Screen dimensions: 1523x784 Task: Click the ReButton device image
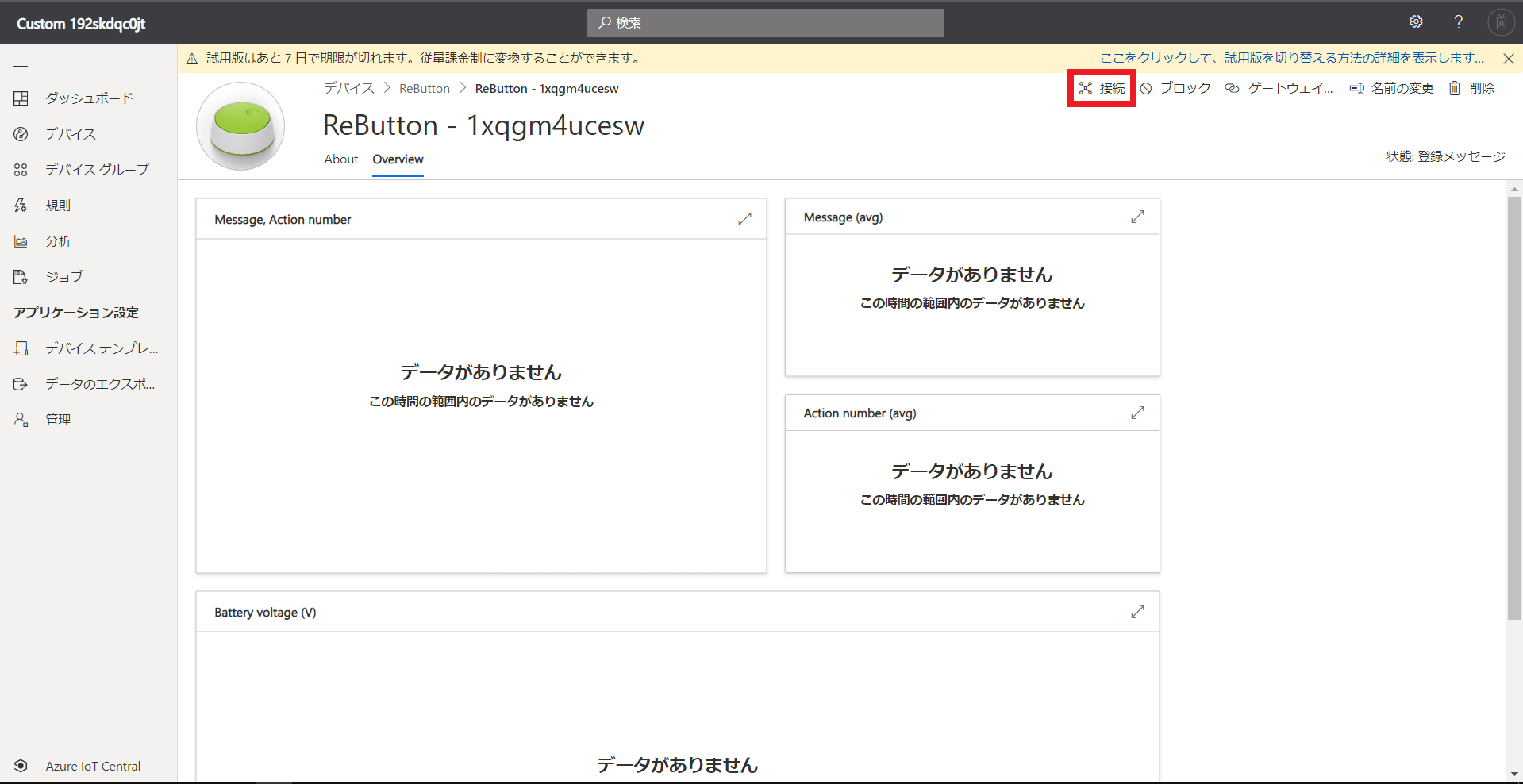tap(240, 126)
